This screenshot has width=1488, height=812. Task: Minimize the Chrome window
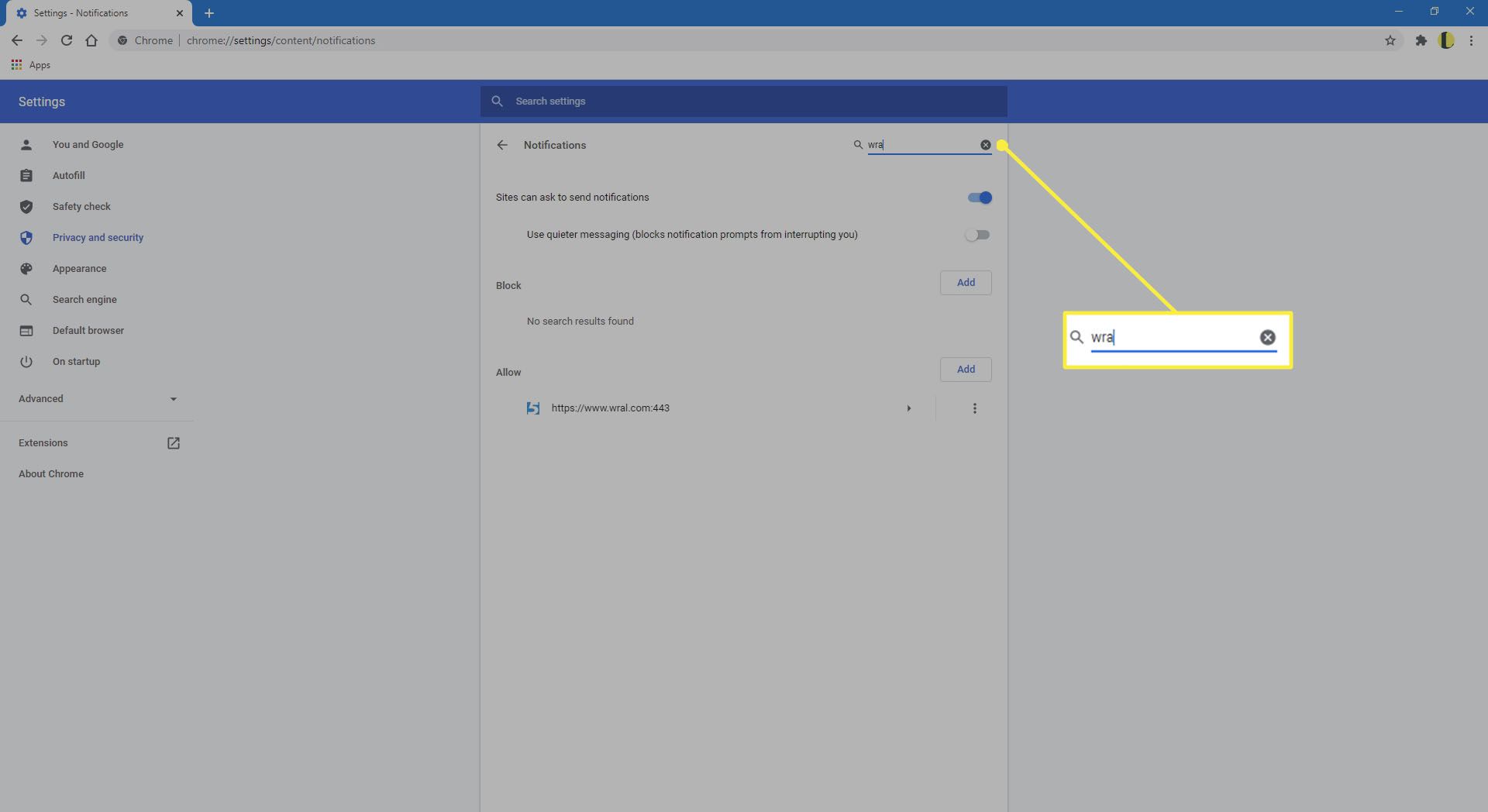1399,12
